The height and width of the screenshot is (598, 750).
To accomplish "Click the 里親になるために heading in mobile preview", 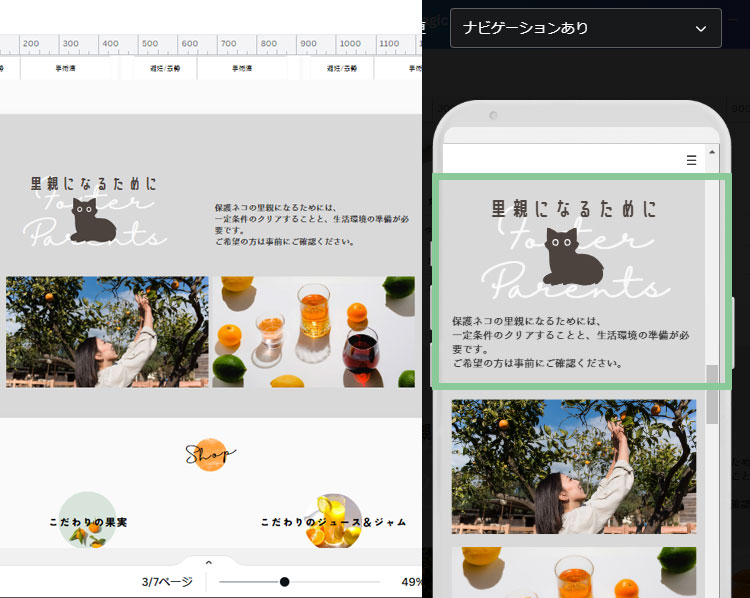I will click(x=574, y=209).
